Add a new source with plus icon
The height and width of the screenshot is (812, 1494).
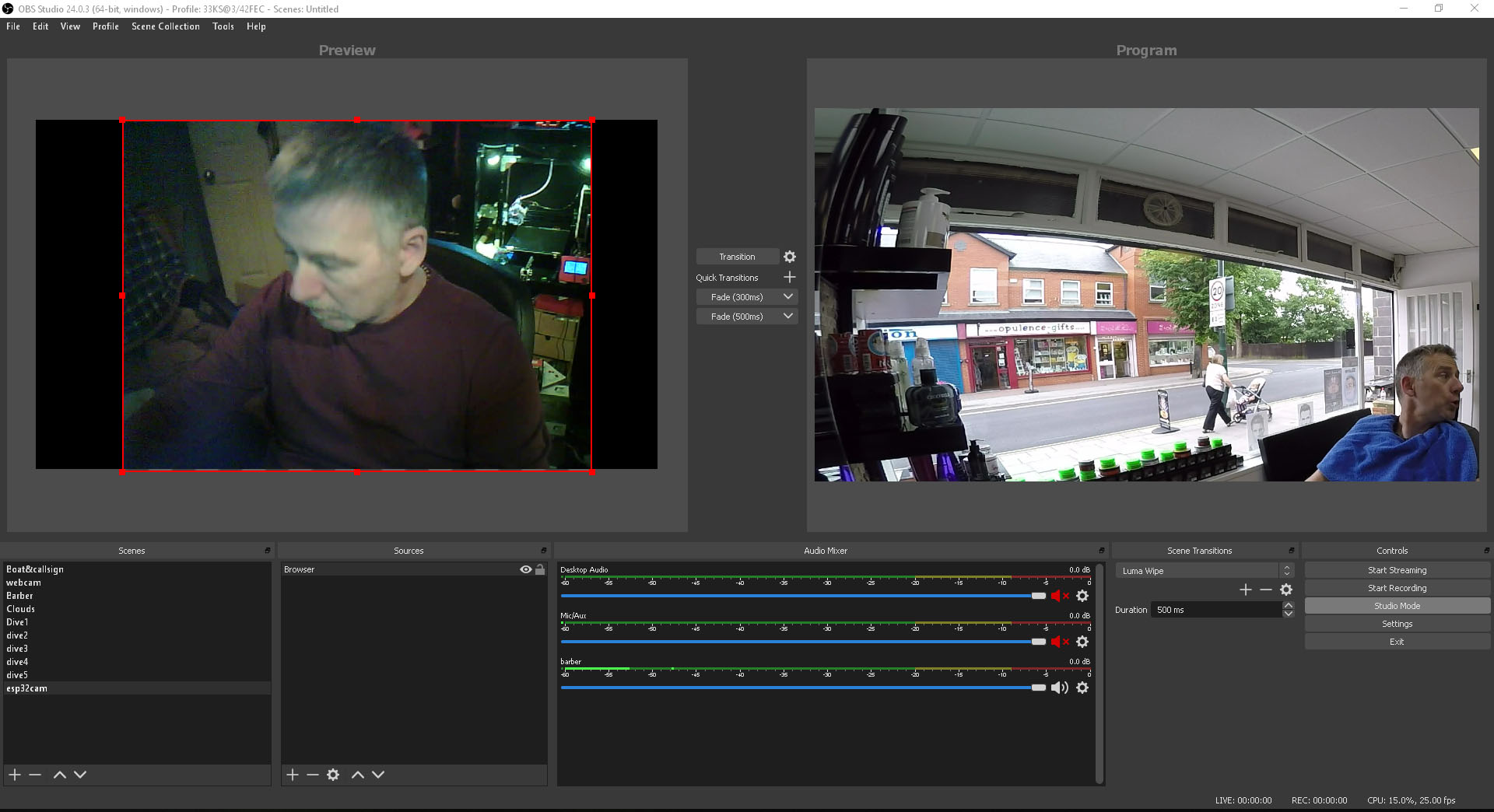[x=293, y=775]
